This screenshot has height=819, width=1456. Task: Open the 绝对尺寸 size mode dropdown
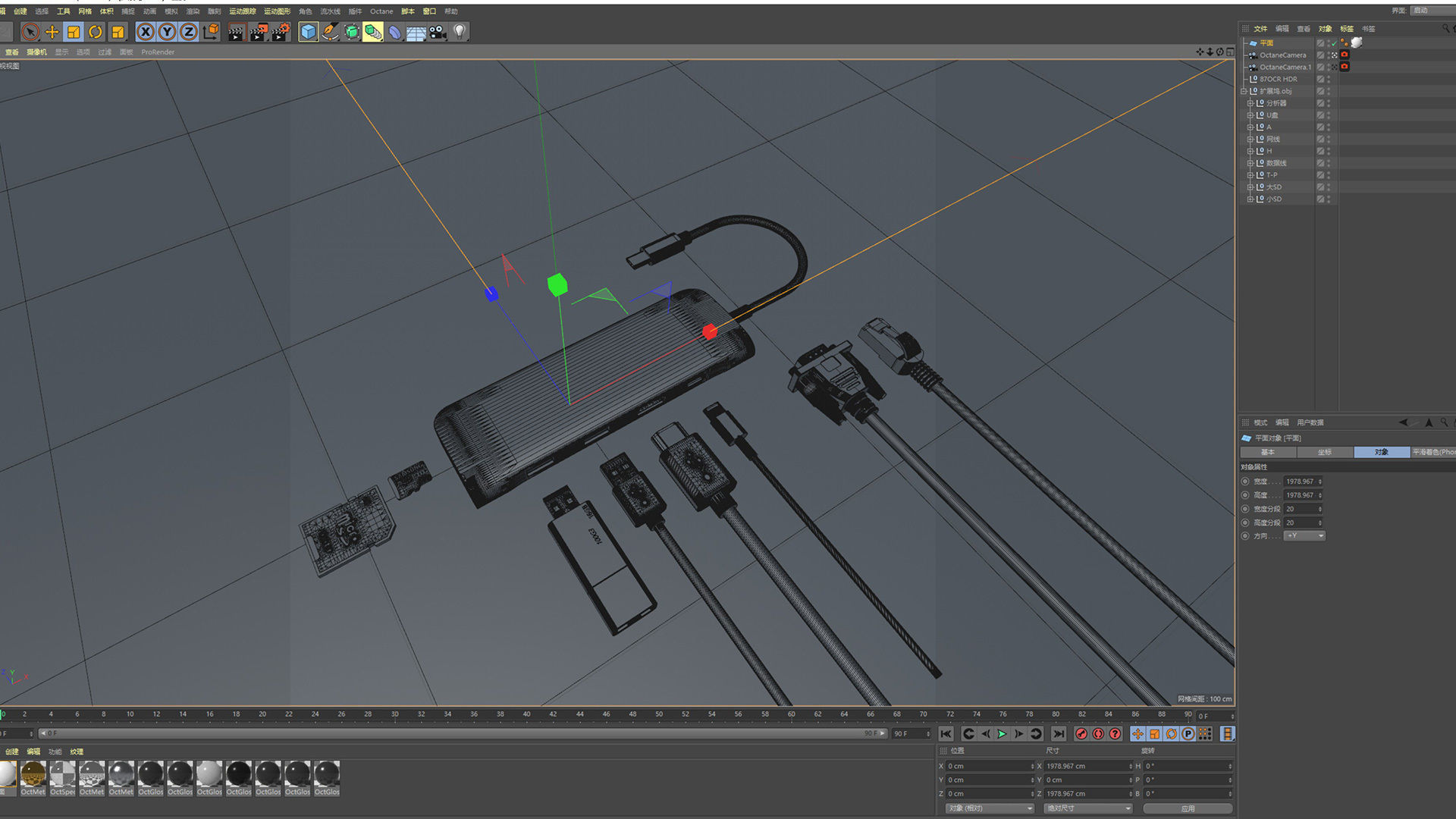point(1087,808)
